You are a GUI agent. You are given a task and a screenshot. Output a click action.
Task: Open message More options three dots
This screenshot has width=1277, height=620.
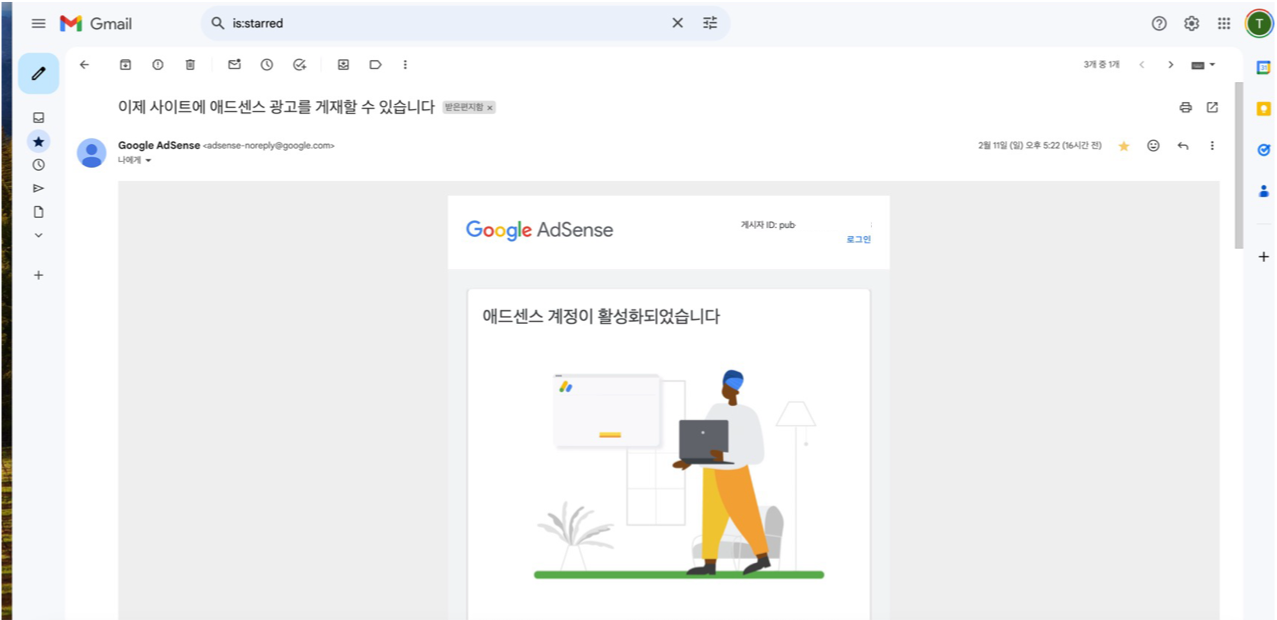(1212, 146)
